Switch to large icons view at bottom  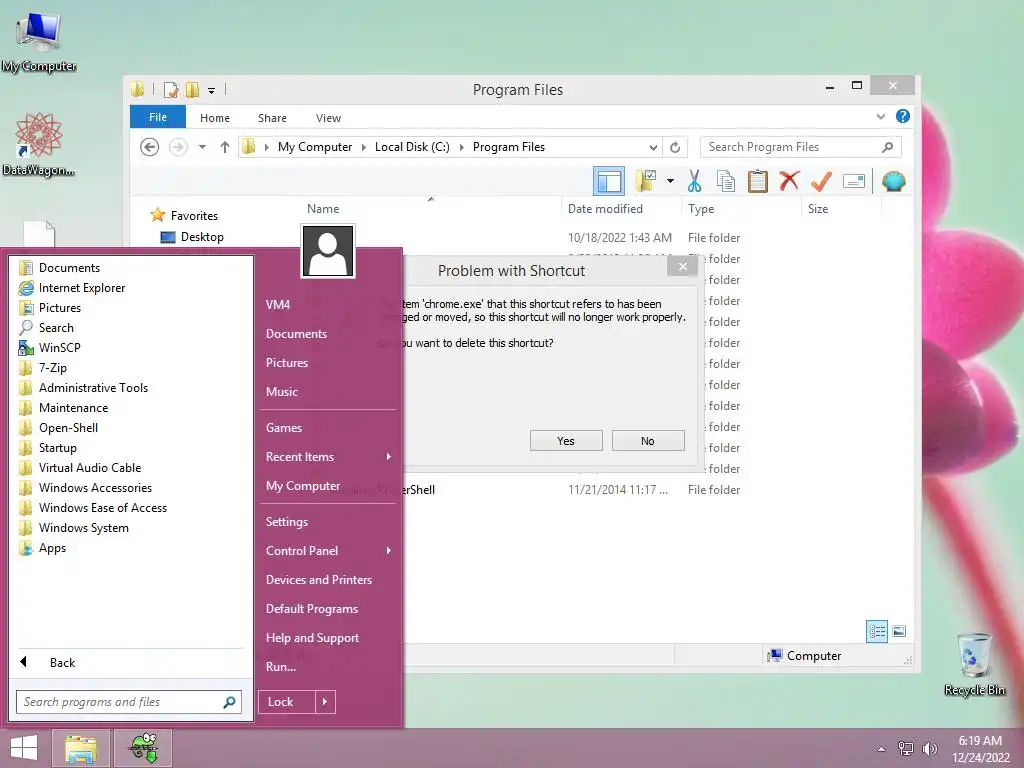click(899, 631)
